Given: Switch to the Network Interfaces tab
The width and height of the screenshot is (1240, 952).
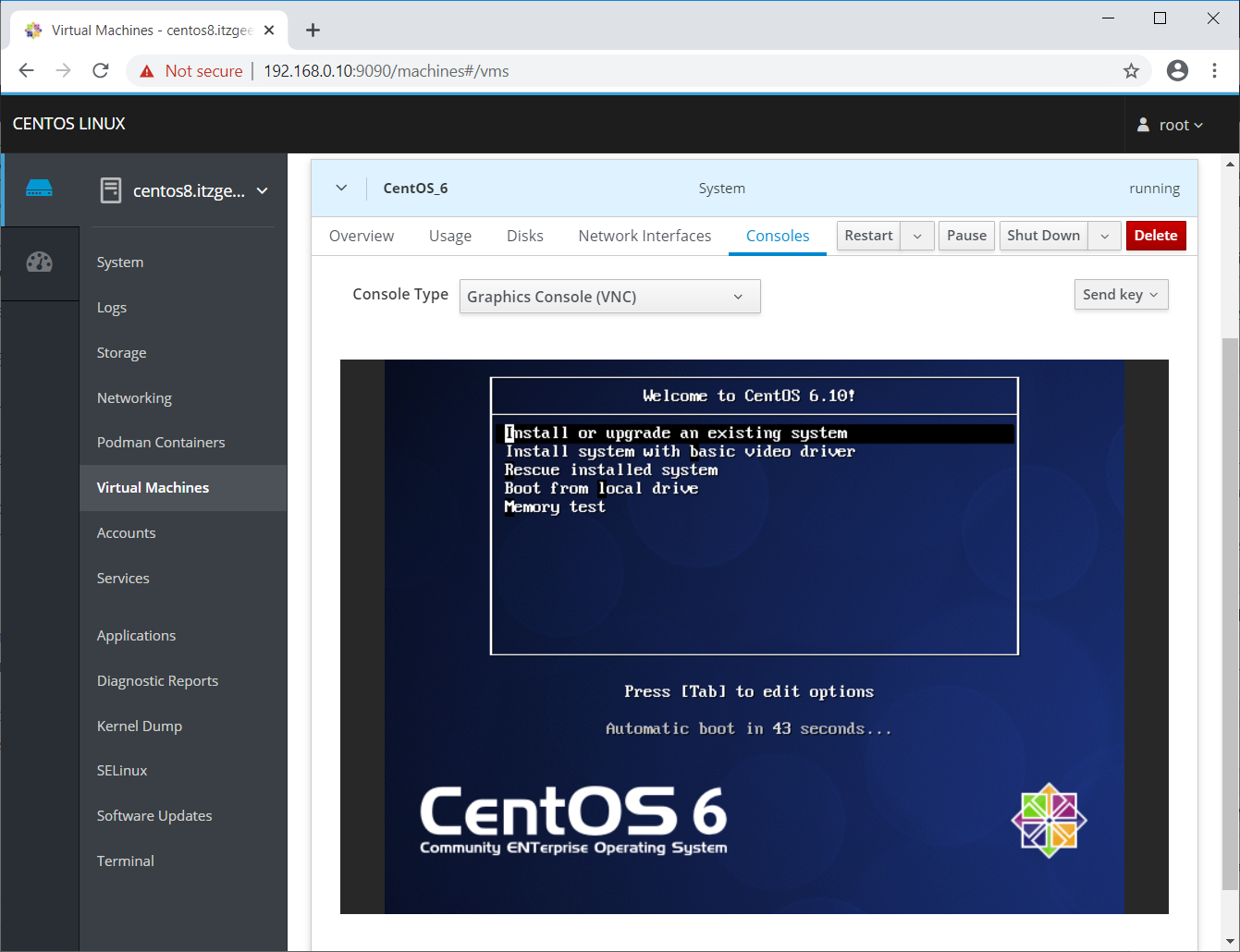Looking at the screenshot, I should (645, 236).
